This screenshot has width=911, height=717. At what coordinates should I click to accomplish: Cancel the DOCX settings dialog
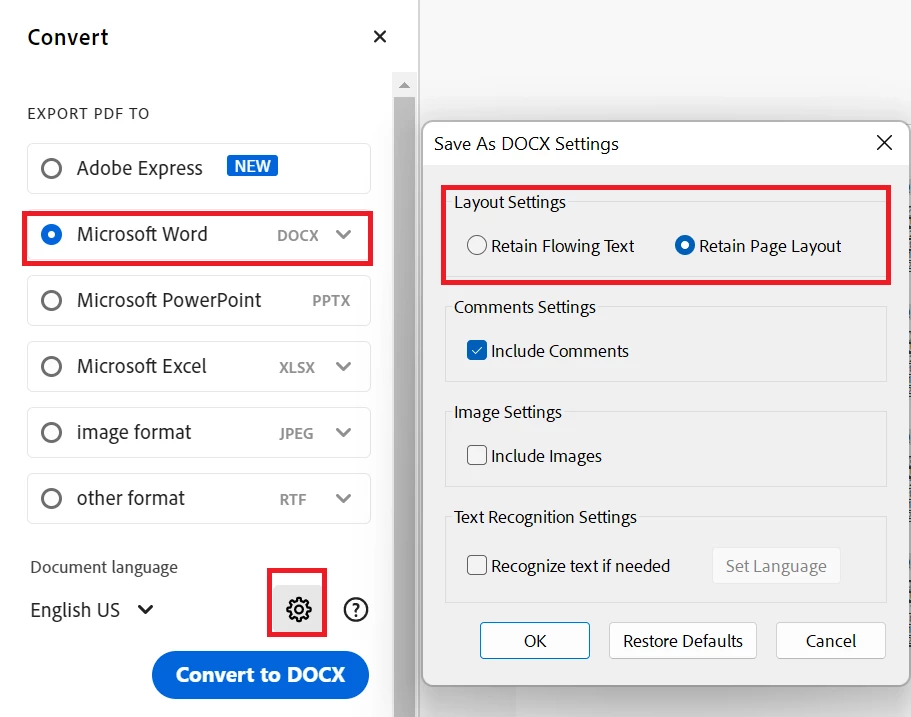pos(830,640)
